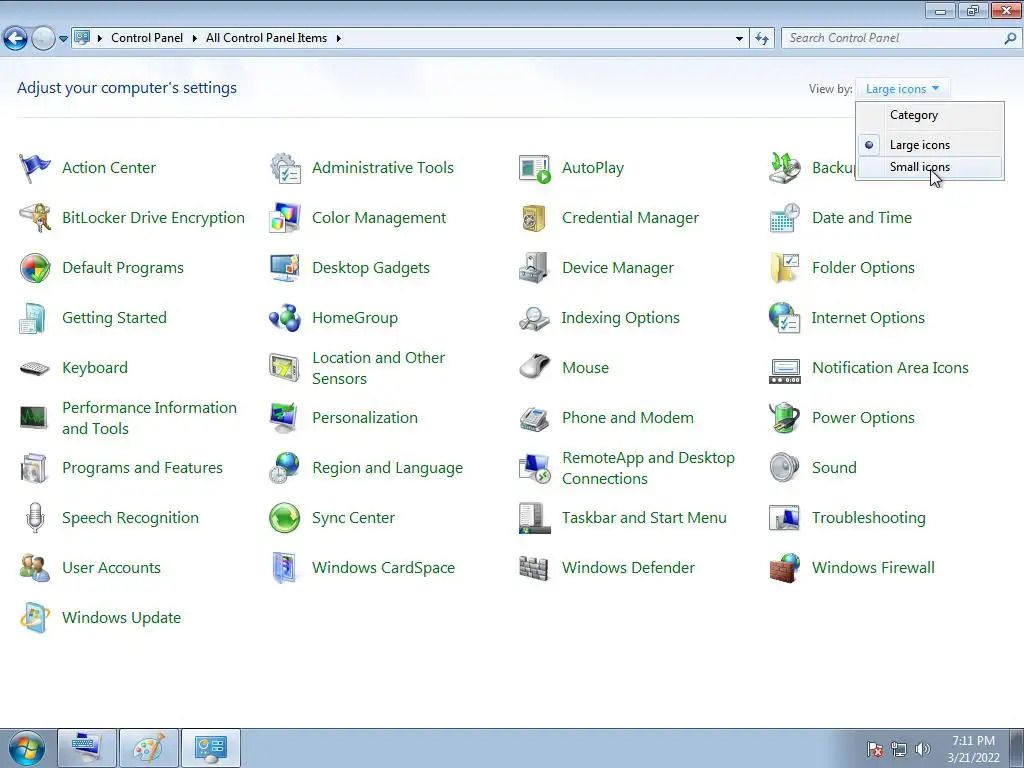Click the volume speaker tray icon
The height and width of the screenshot is (768, 1024).
[923, 749]
